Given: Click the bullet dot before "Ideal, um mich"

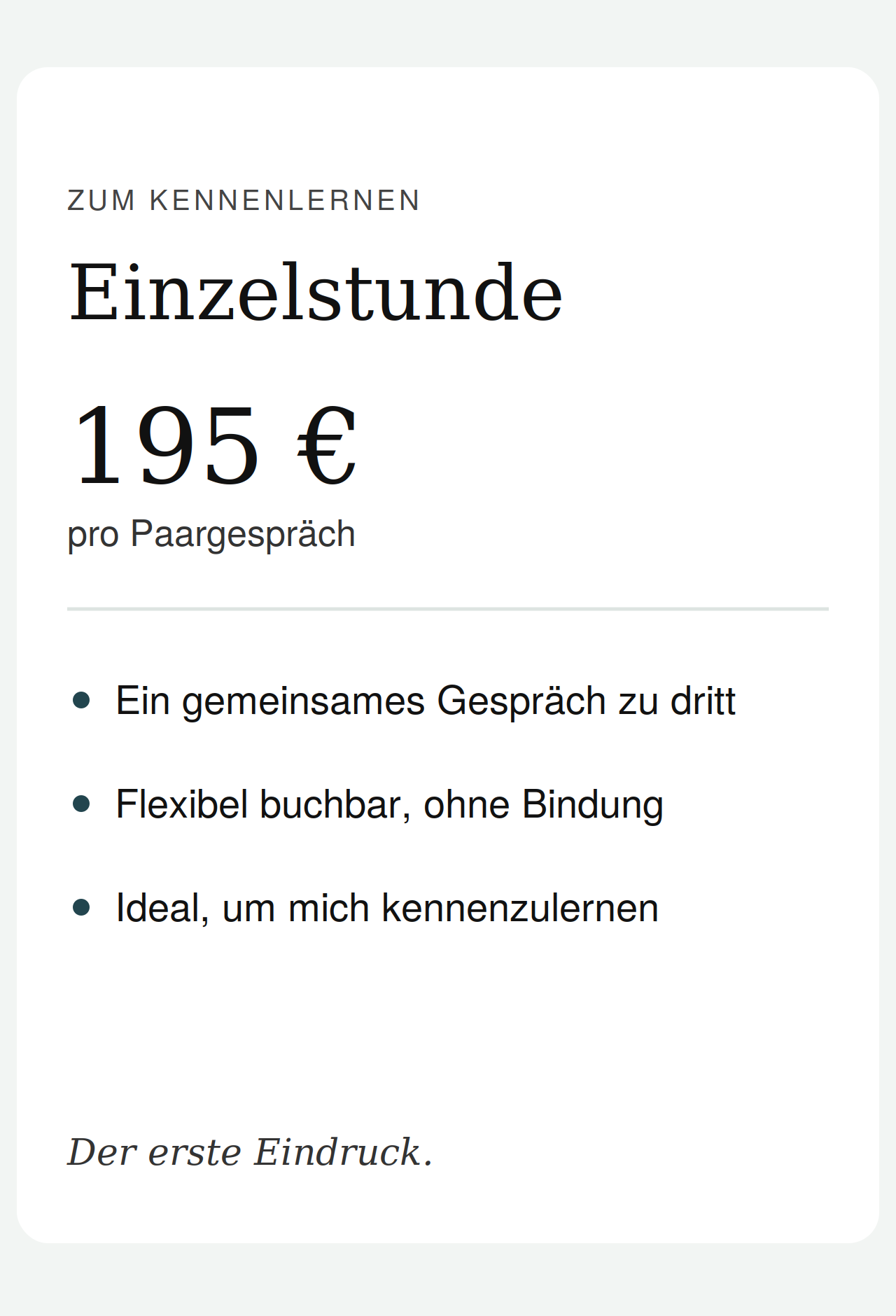Looking at the screenshot, I should [81, 908].
